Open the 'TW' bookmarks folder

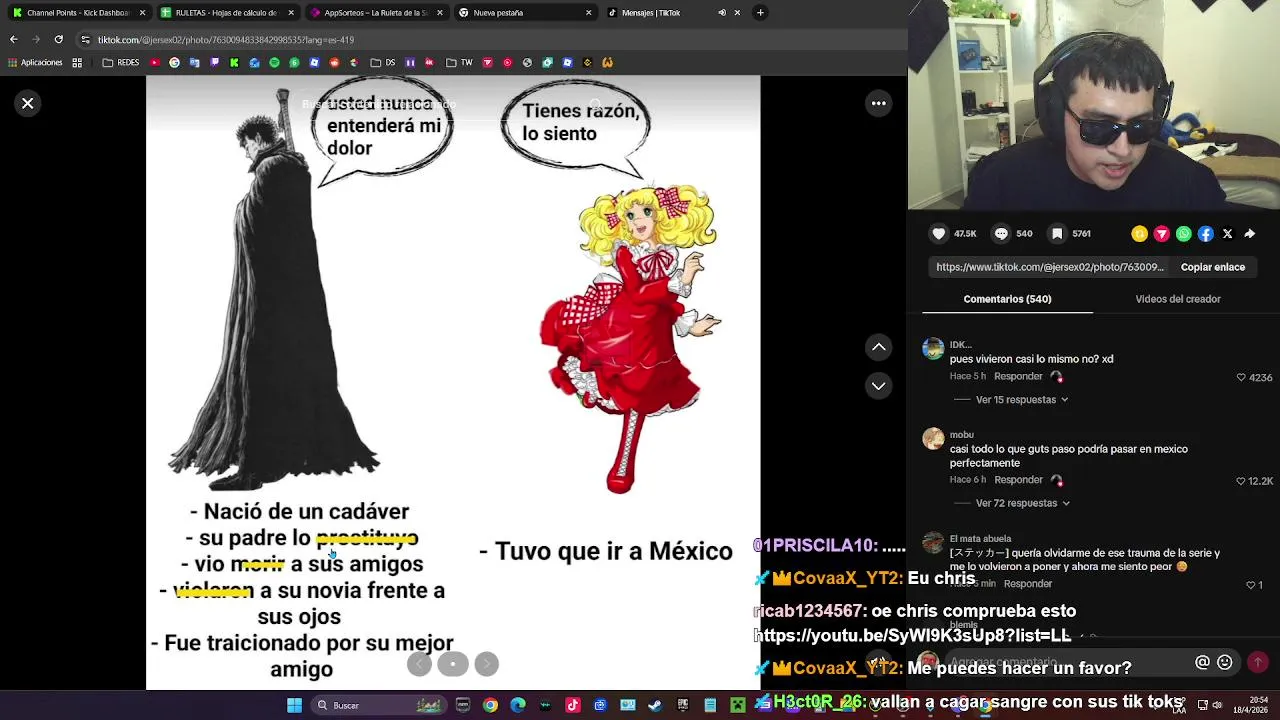click(458, 62)
